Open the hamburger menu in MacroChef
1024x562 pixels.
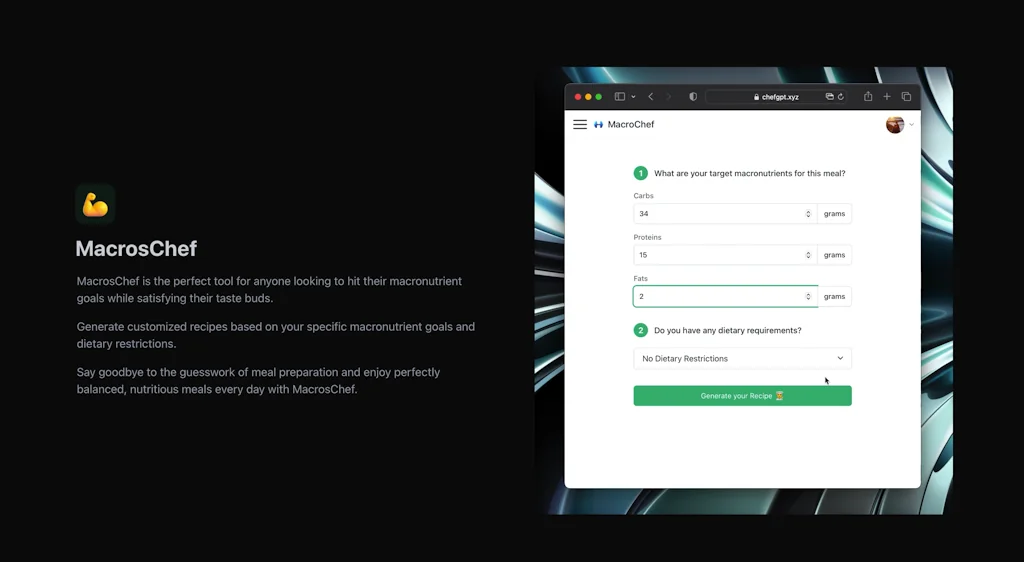point(580,124)
